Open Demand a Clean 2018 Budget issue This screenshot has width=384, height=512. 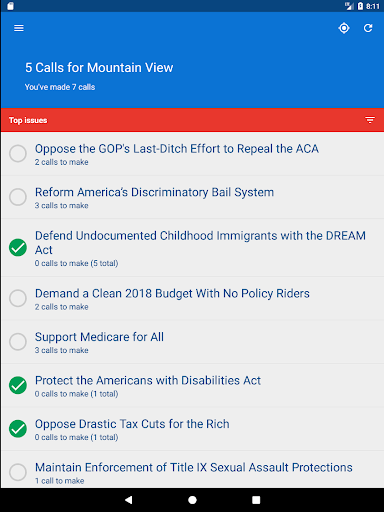192,299
